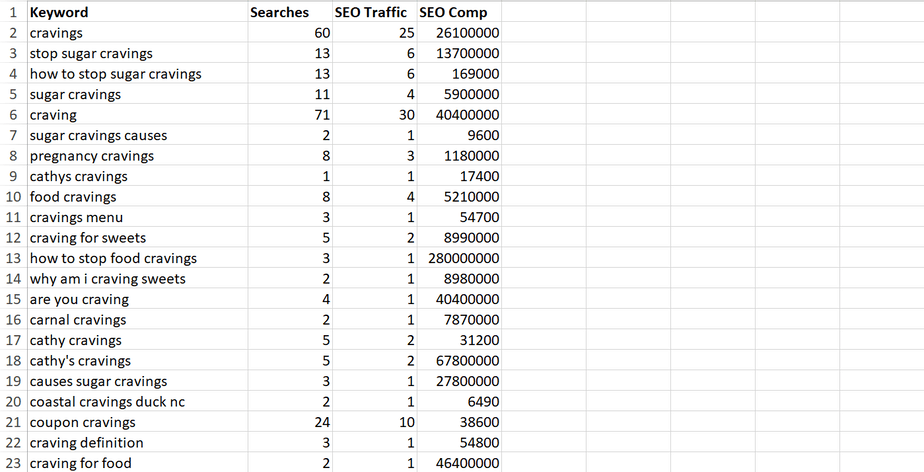
Task: Click the cell 'cravings' in row 2
Action: pyautogui.click(x=137, y=32)
